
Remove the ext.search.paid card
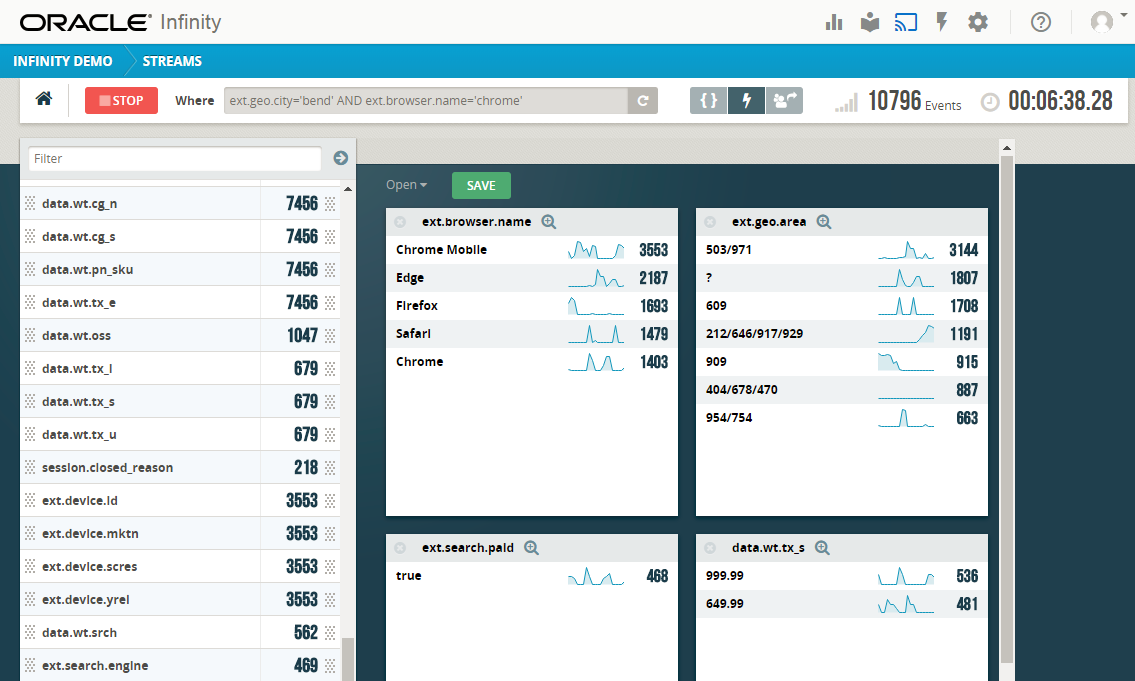tap(400, 548)
